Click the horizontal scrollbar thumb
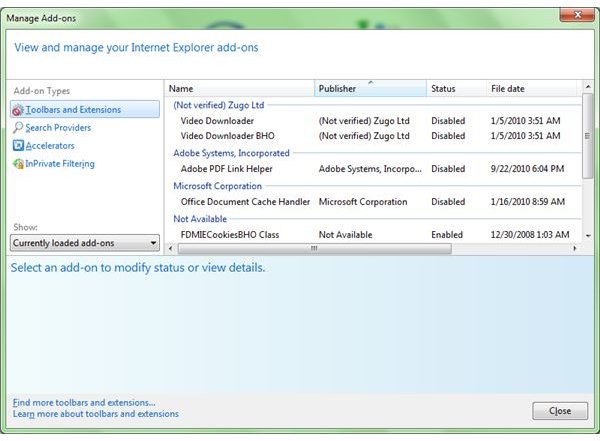Screen dimensions: 600x441 (315, 248)
